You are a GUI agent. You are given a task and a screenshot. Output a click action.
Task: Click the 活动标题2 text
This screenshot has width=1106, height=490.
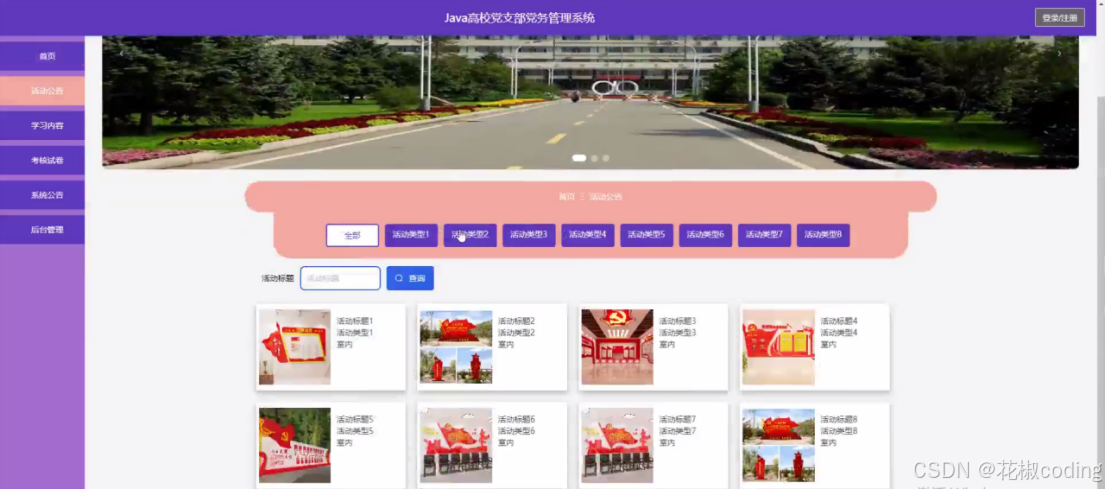[516, 321]
